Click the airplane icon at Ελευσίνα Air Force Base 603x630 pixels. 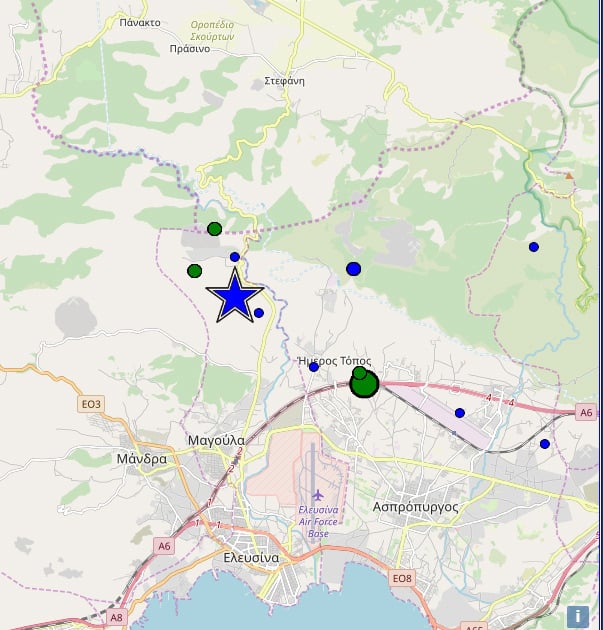click(x=318, y=495)
